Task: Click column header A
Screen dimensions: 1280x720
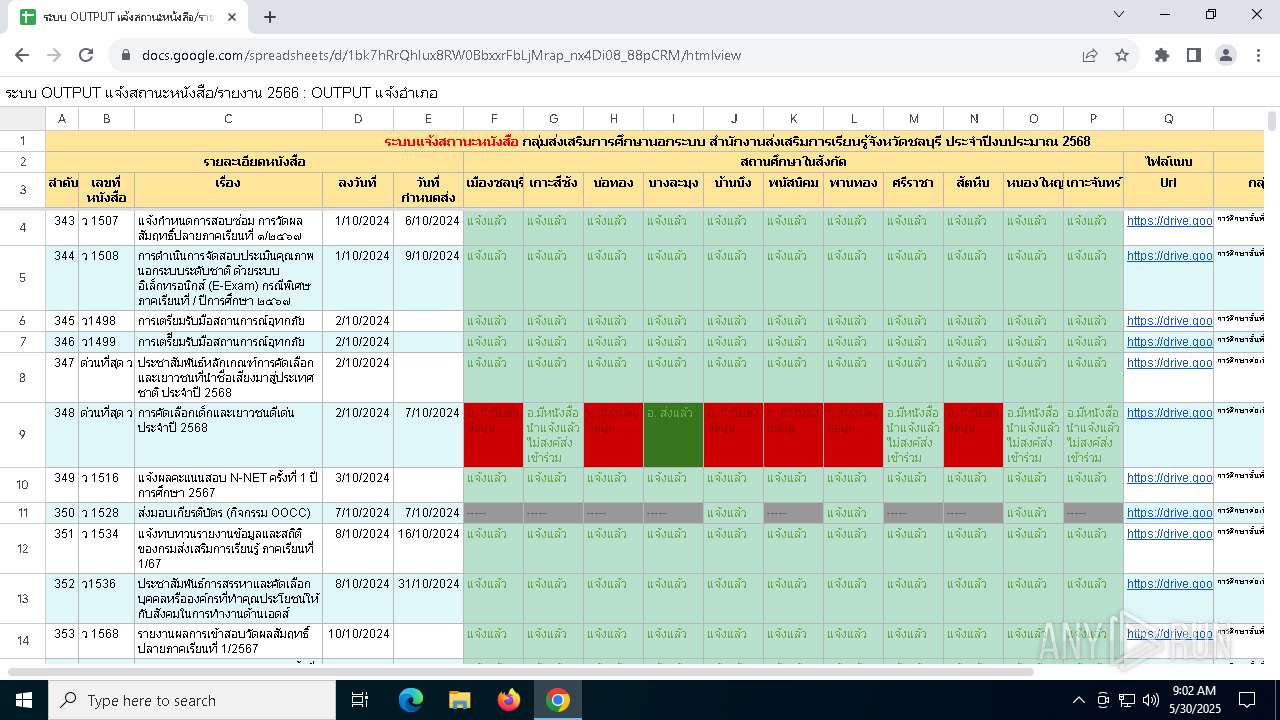Action: point(62,119)
